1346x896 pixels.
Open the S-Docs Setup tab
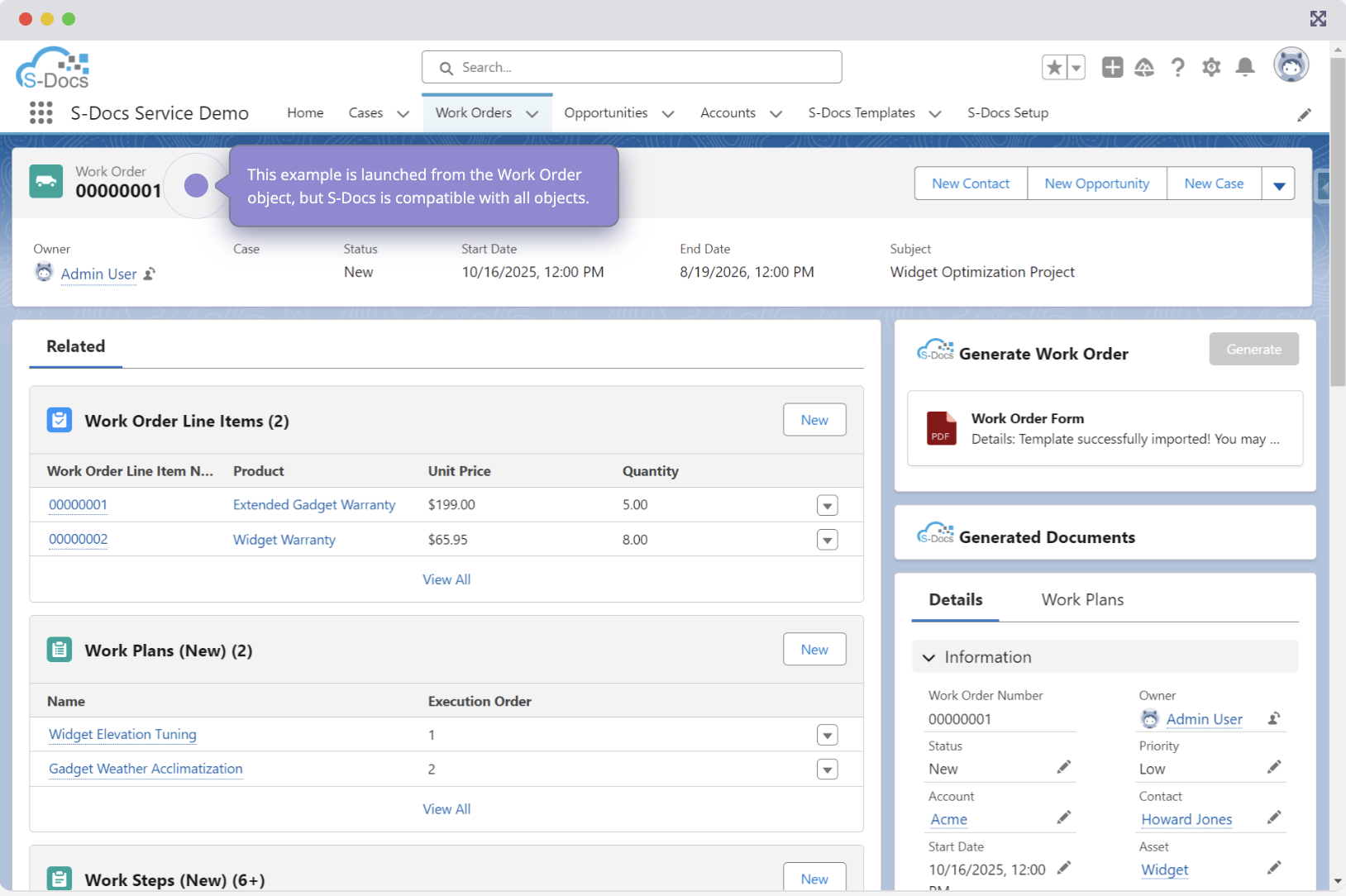click(1008, 113)
